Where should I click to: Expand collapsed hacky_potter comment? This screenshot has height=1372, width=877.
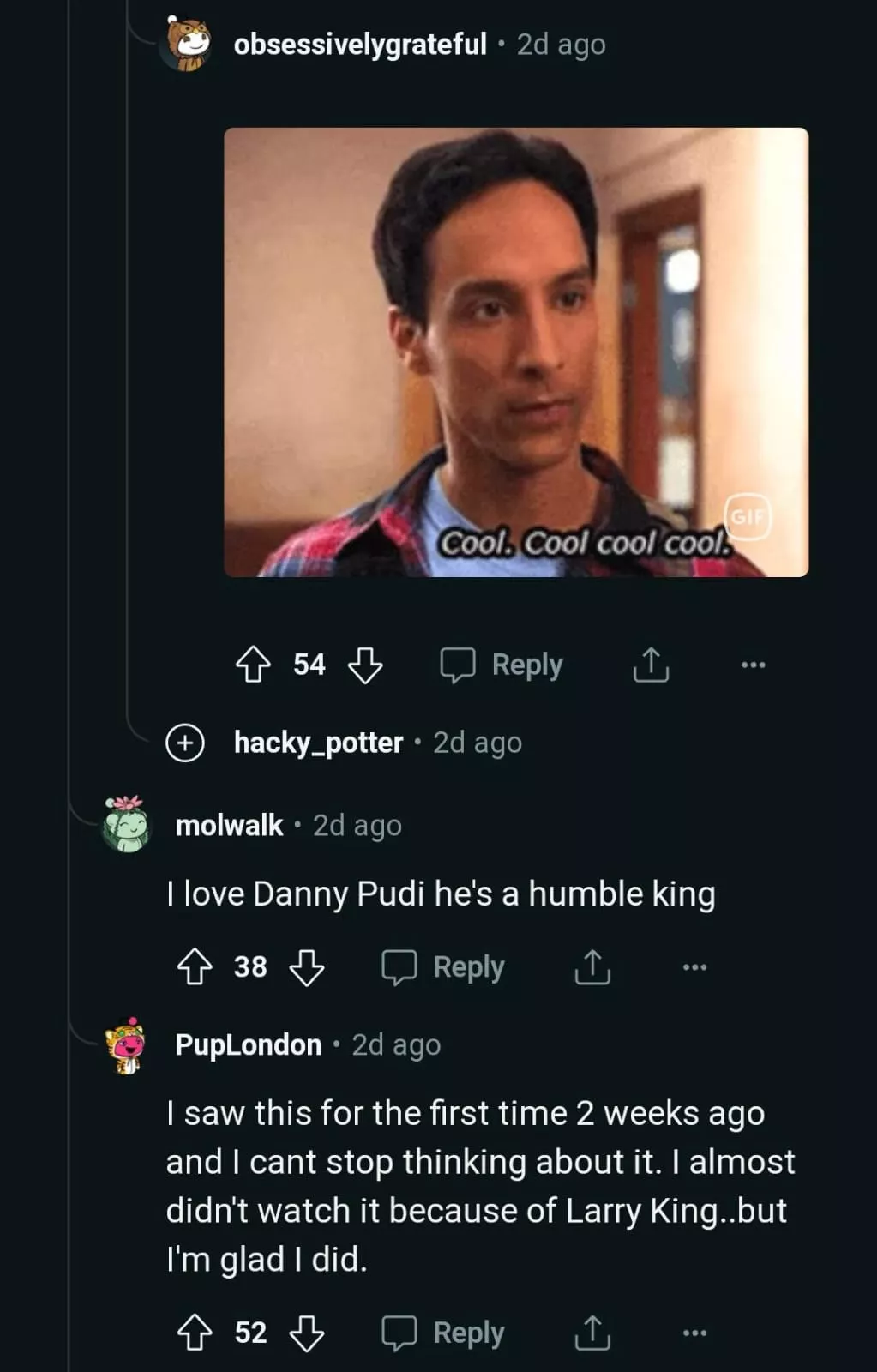[x=185, y=743]
